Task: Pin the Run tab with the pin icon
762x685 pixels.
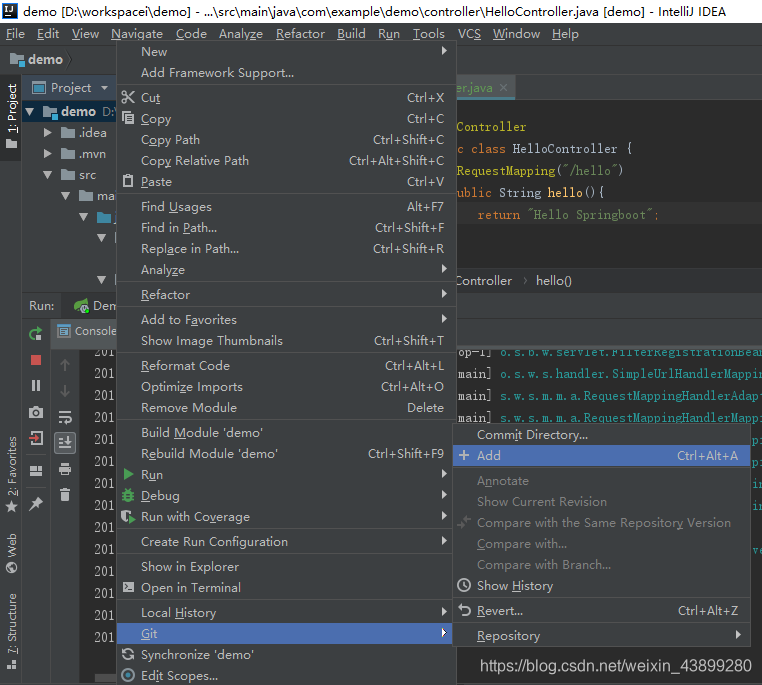Action: 36,504
